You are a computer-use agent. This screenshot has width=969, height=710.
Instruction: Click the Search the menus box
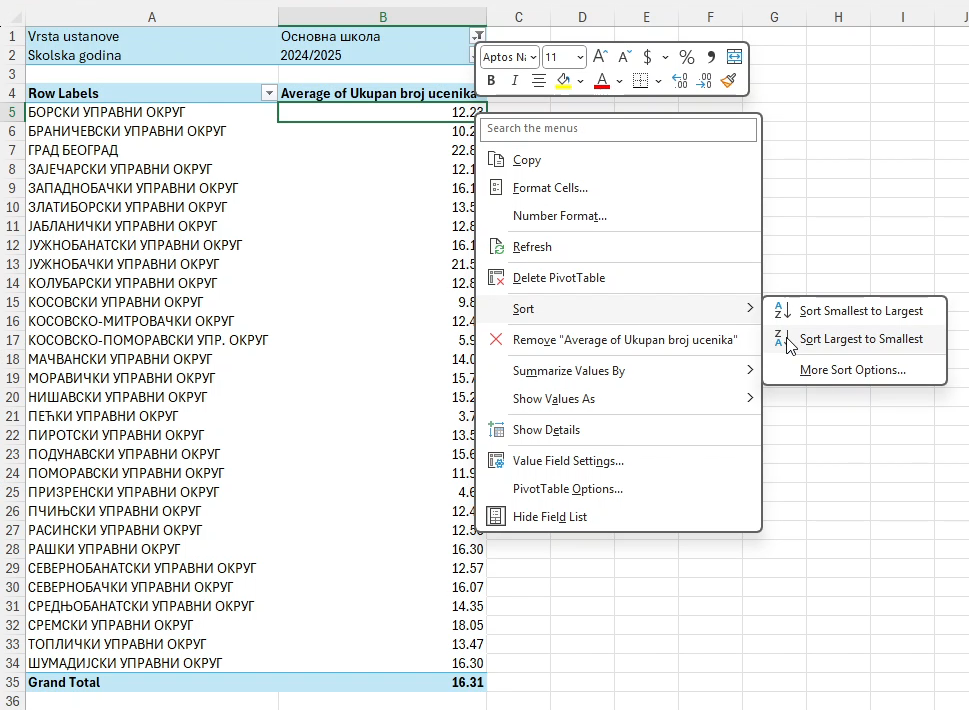click(x=618, y=129)
